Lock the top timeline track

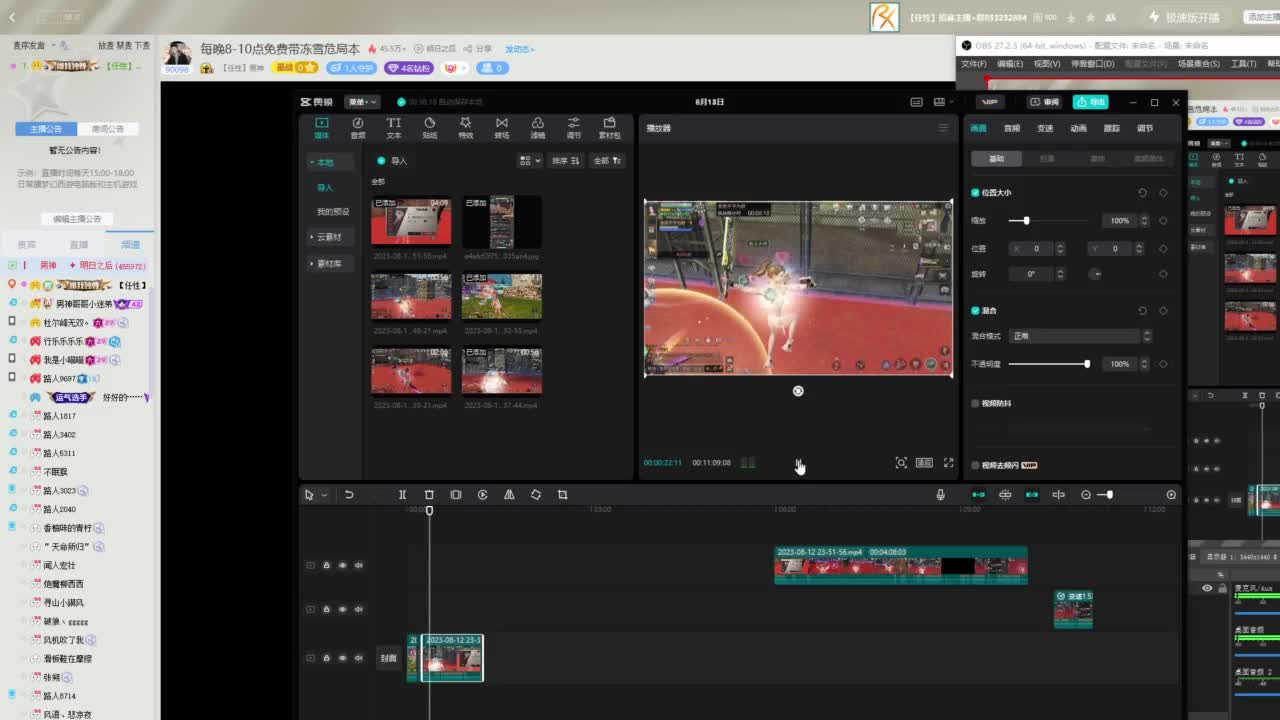326,565
